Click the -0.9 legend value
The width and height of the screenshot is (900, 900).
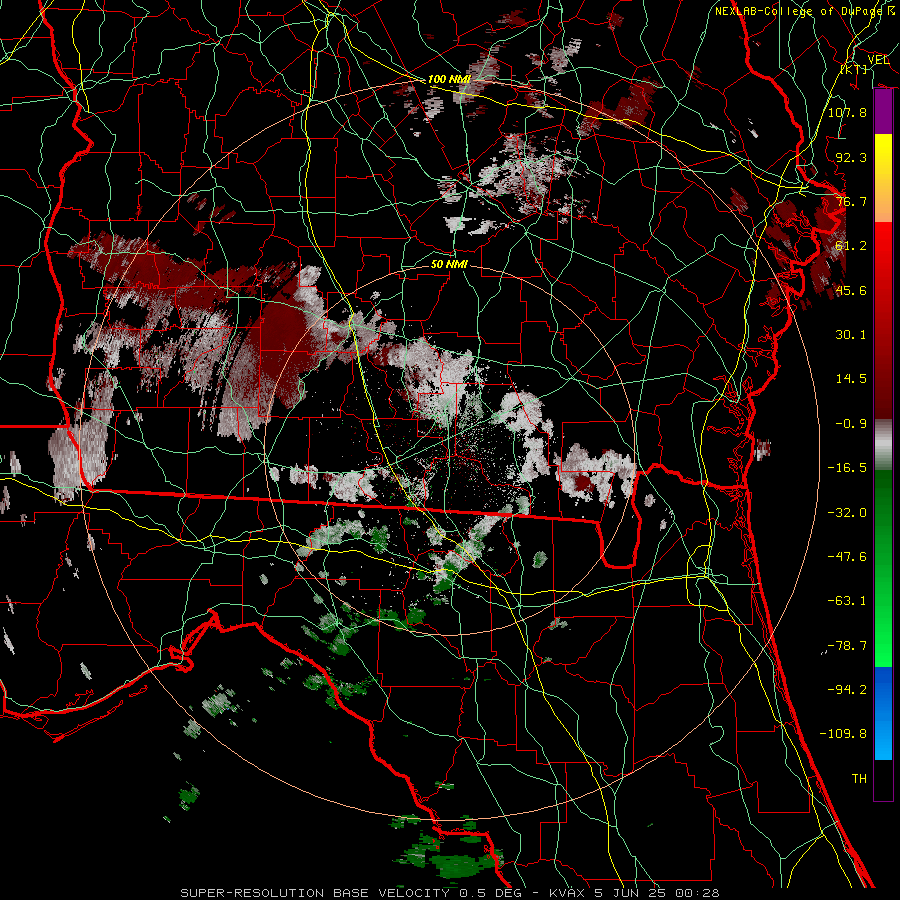pyautogui.click(x=851, y=424)
